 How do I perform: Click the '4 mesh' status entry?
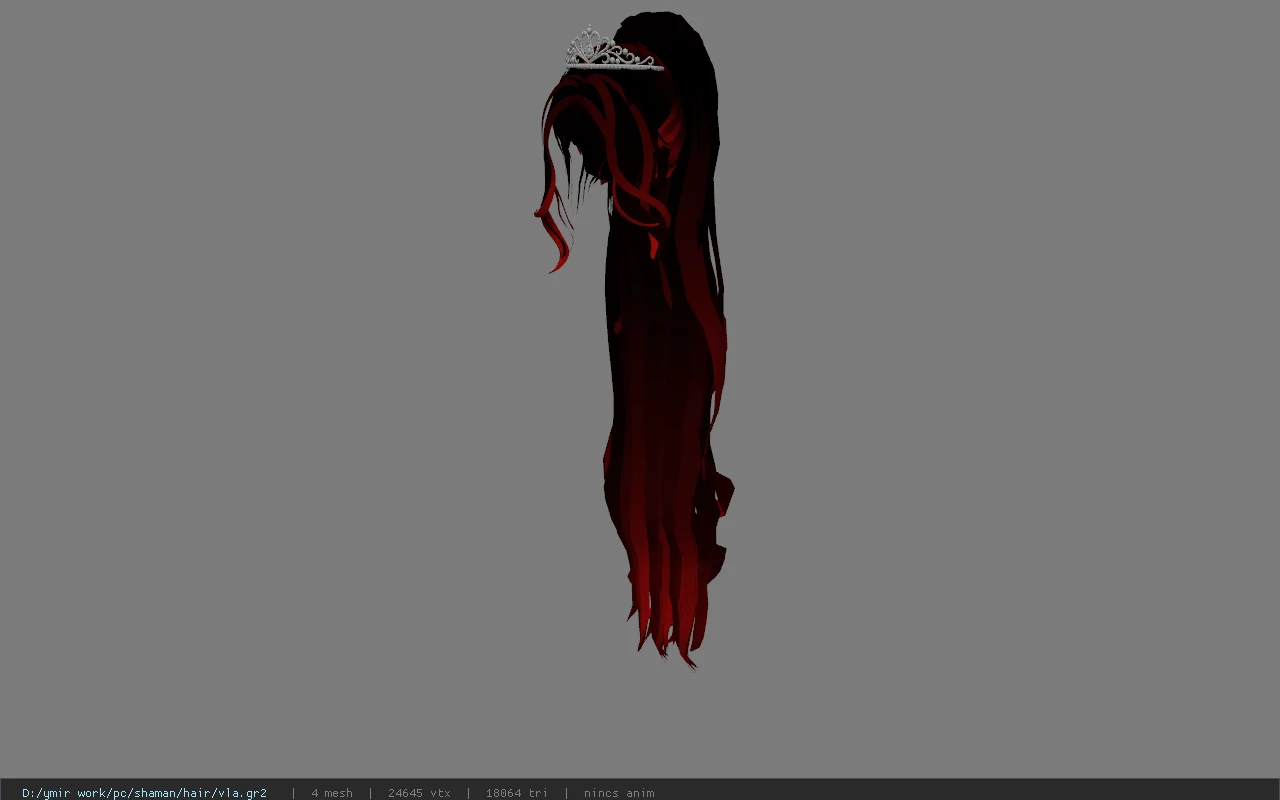point(332,793)
